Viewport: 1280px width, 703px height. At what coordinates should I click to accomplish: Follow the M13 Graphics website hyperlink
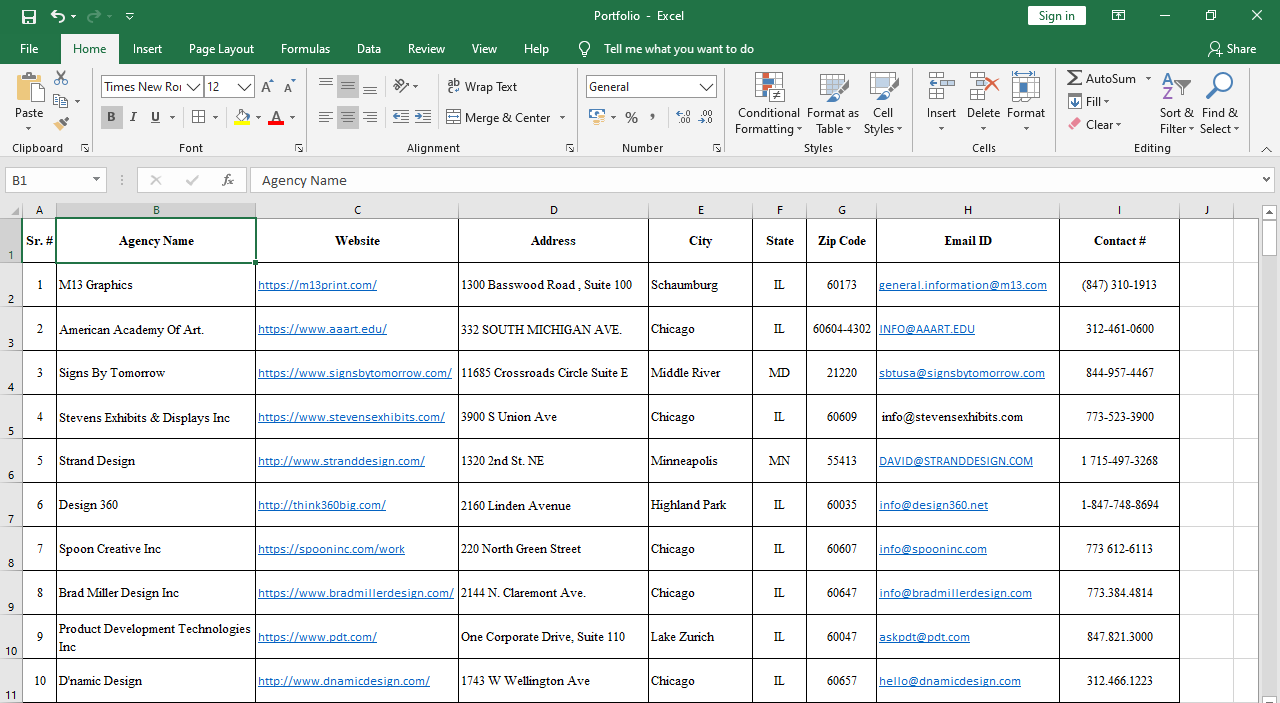pyautogui.click(x=317, y=284)
